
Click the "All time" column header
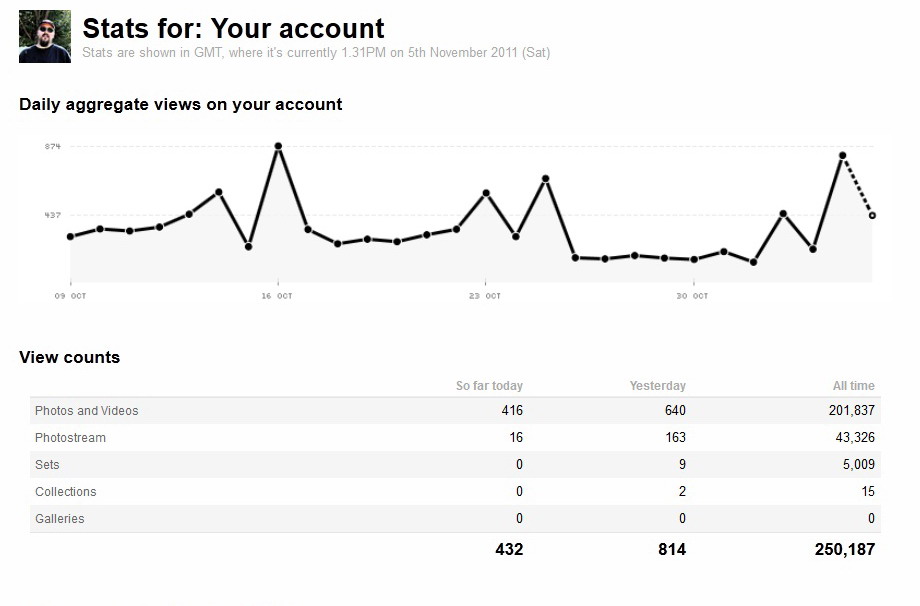854,386
